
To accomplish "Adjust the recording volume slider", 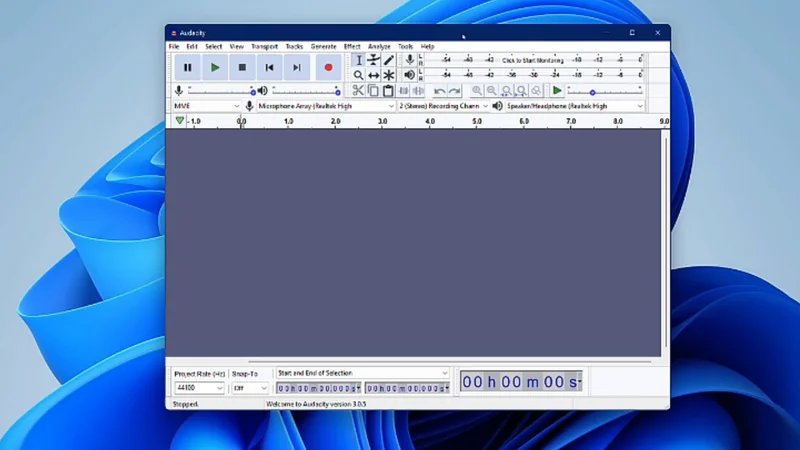I will [220, 91].
